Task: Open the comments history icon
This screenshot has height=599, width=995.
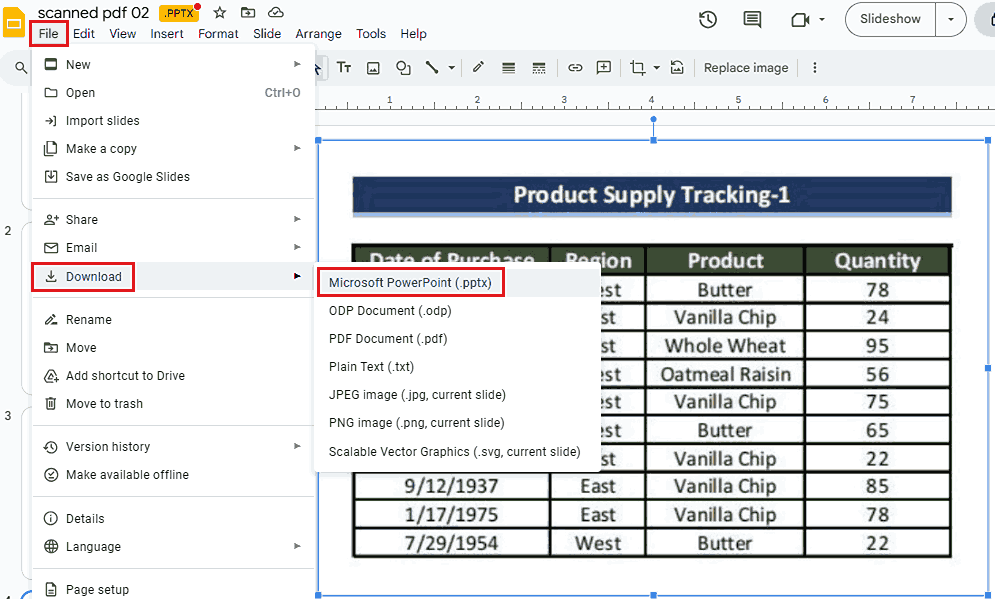Action: pyautogui.click(x=752, y=20)
